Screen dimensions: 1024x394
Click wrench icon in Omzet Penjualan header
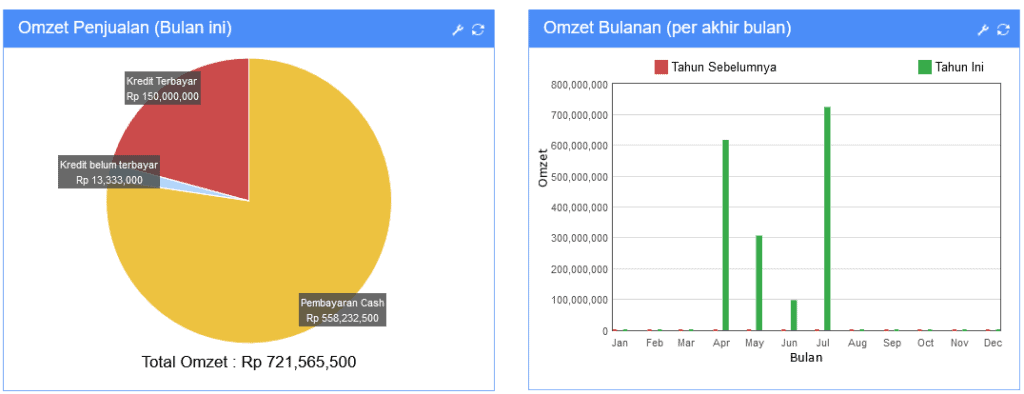tap(458, 29)
